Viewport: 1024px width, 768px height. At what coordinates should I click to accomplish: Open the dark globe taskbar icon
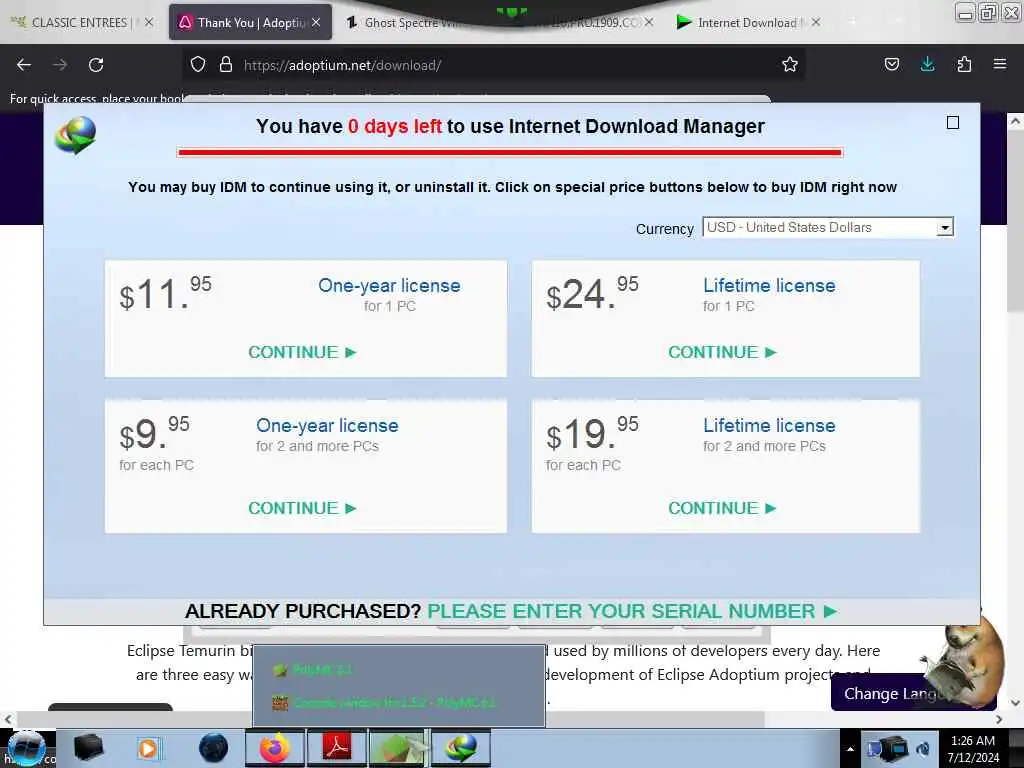point(213,748)
